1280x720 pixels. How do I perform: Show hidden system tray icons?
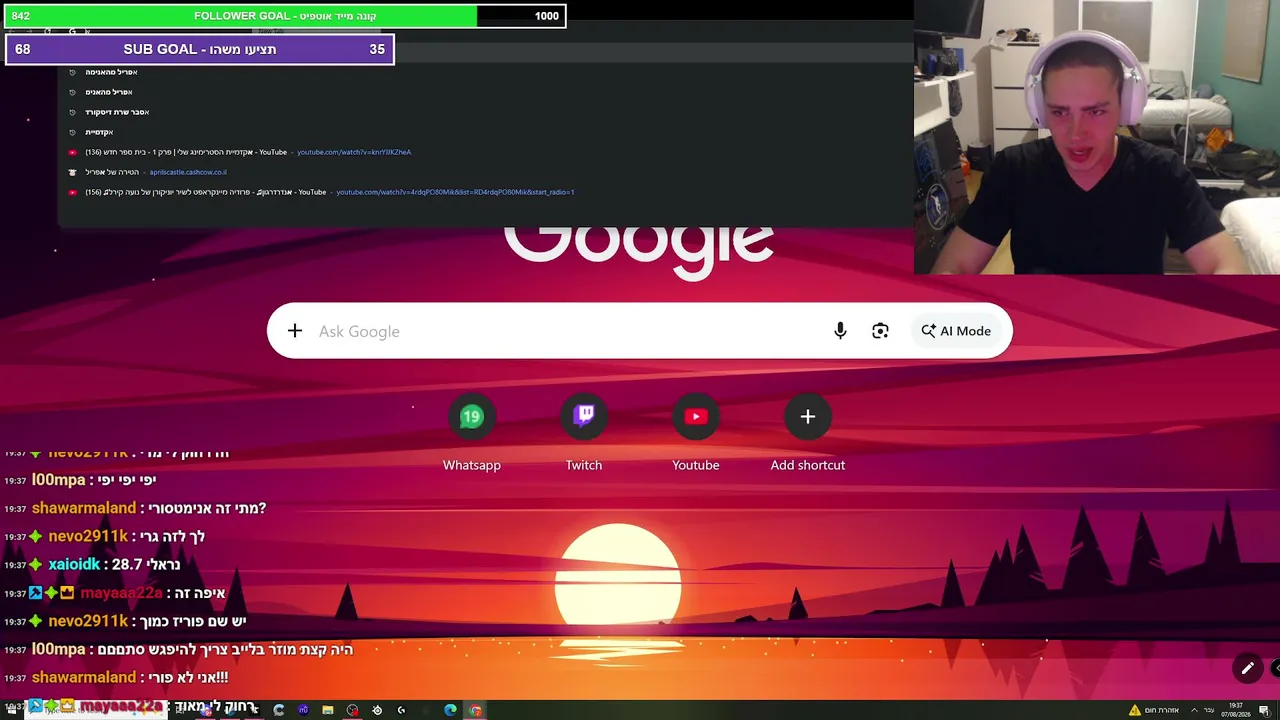[1194, 710]
